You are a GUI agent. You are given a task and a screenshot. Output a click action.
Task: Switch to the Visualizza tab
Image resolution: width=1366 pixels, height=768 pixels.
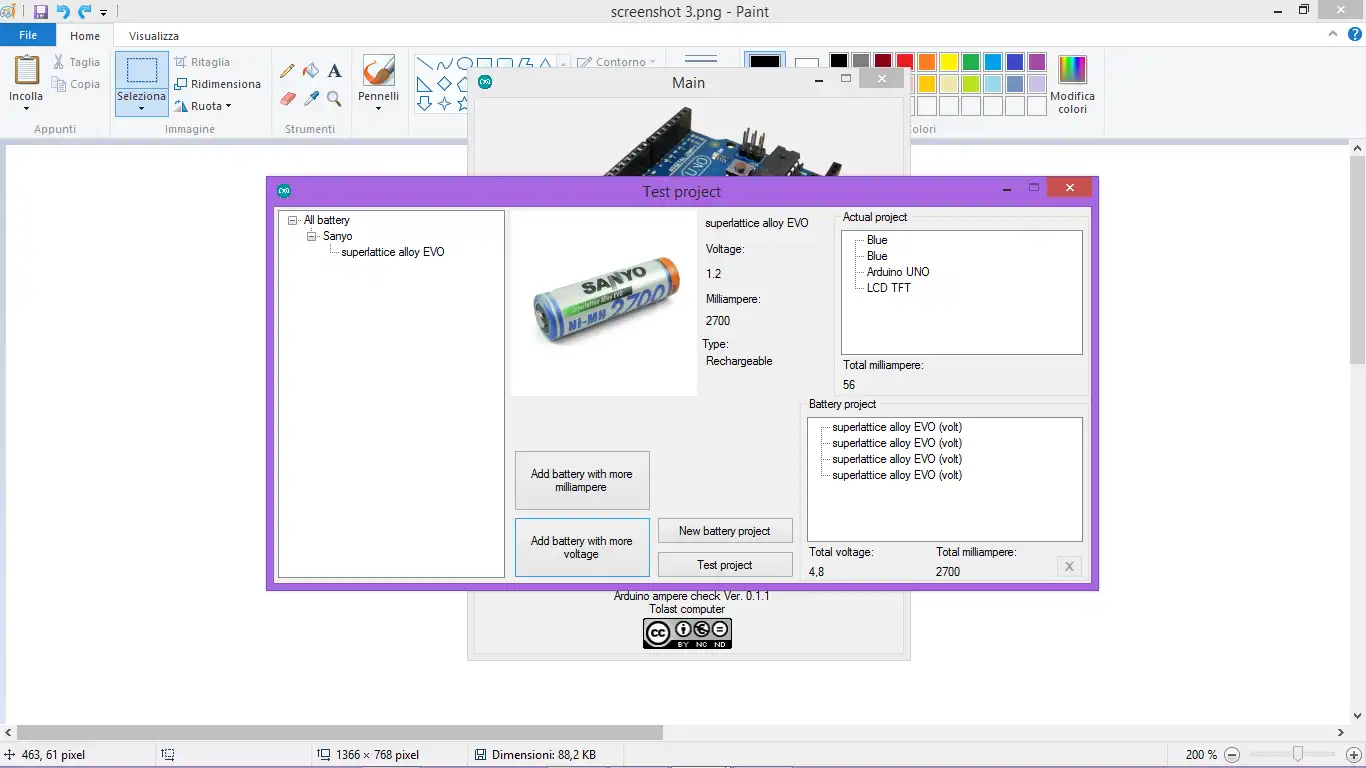point(154,35)
